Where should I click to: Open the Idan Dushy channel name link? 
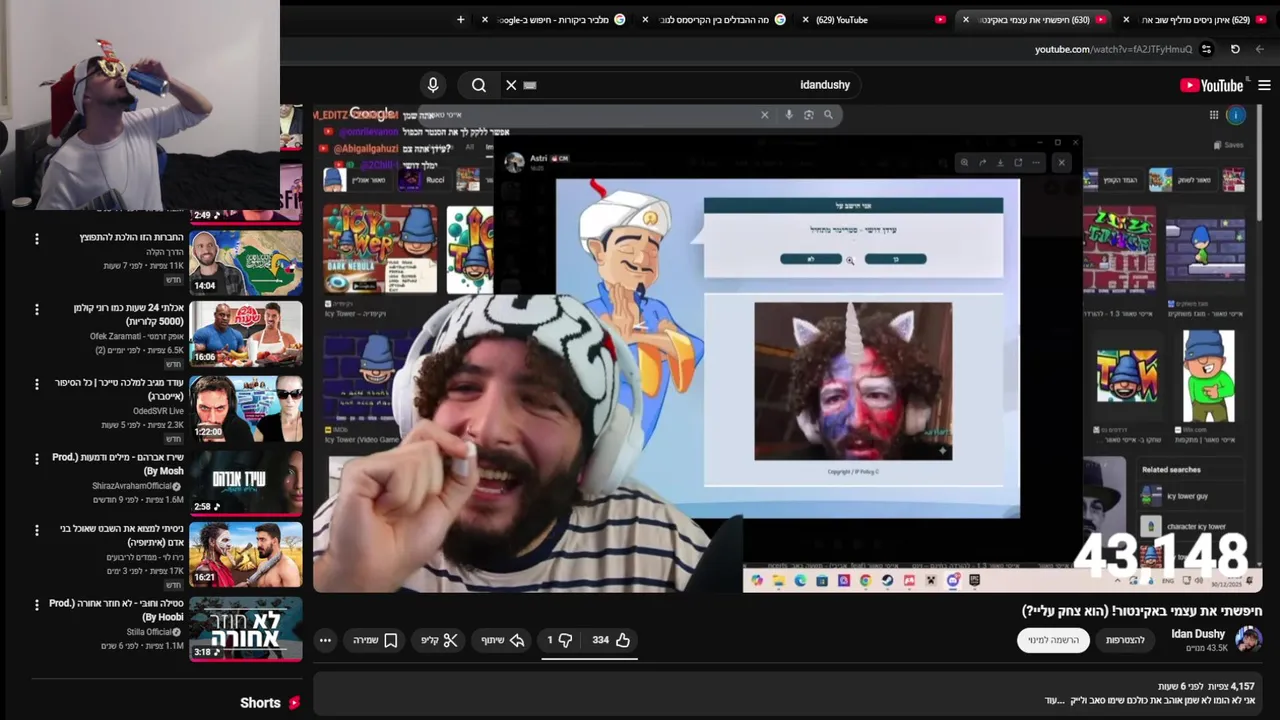tap(1198, 634)
